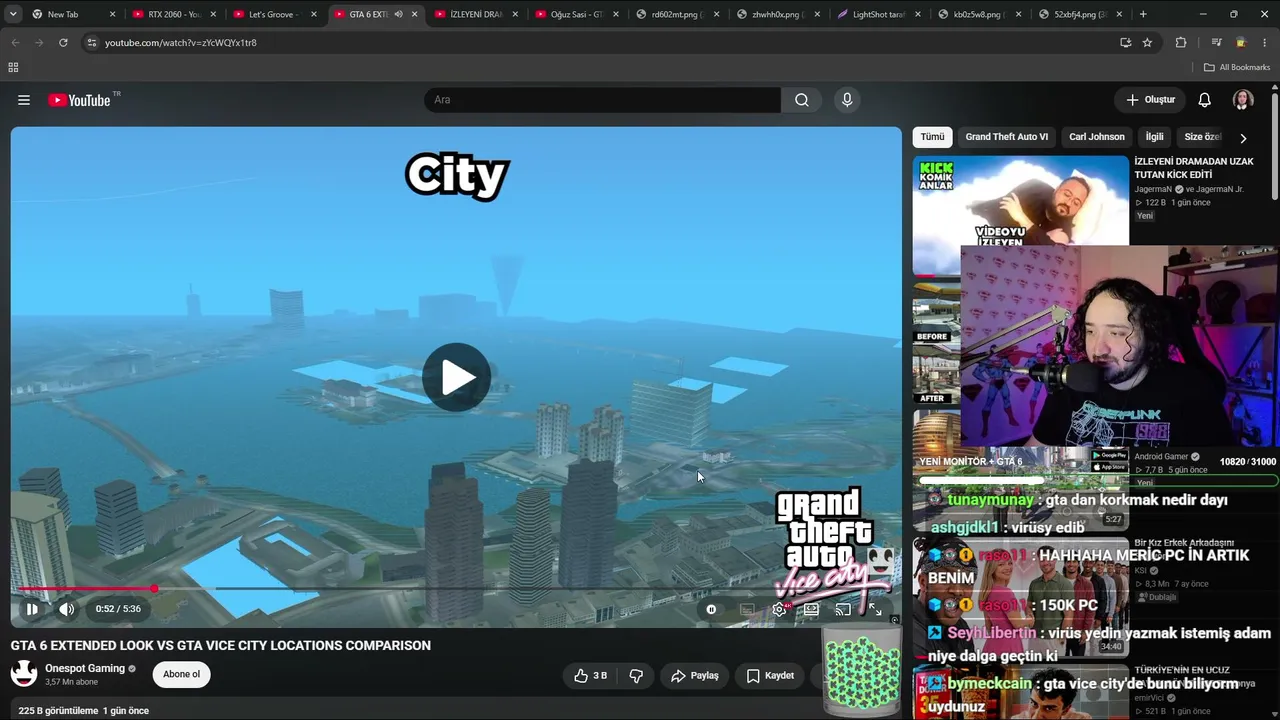Open the YouTube guide hamburger menu
Viewport: 1280px width, 720px height.
point(24,100)
